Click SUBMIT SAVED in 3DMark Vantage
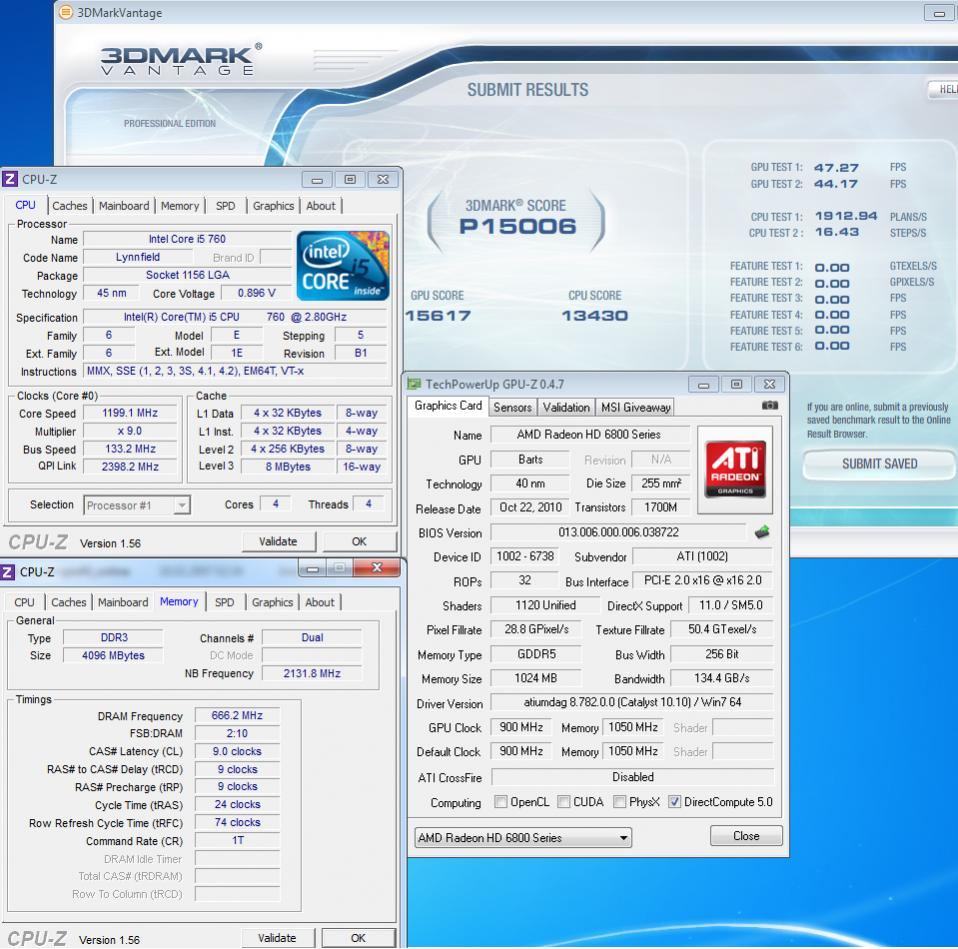The height and width of the screenshot is (949, 958). tap(879, 464)
